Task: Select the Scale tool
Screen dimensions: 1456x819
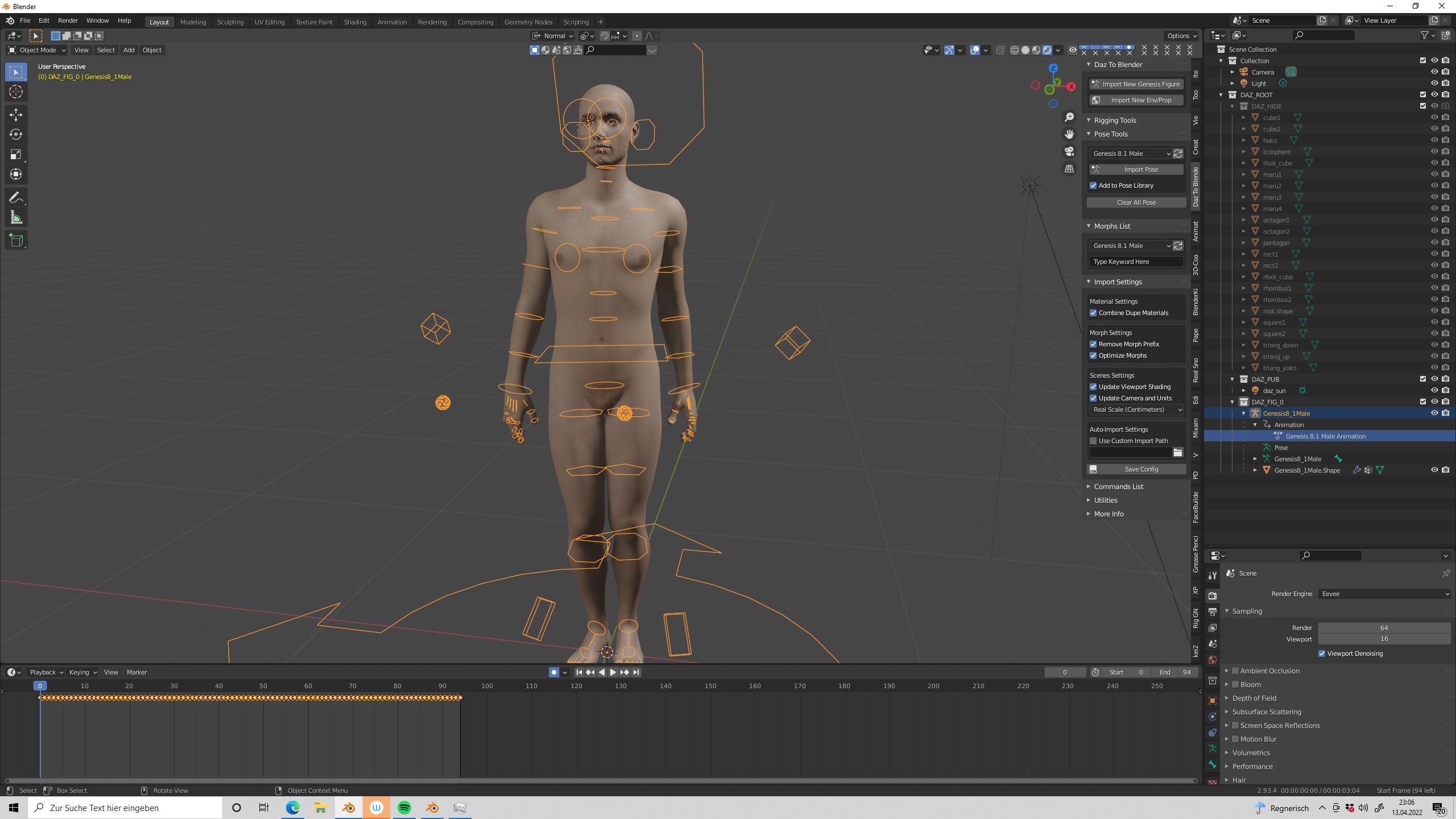Action: coord(16,155)
